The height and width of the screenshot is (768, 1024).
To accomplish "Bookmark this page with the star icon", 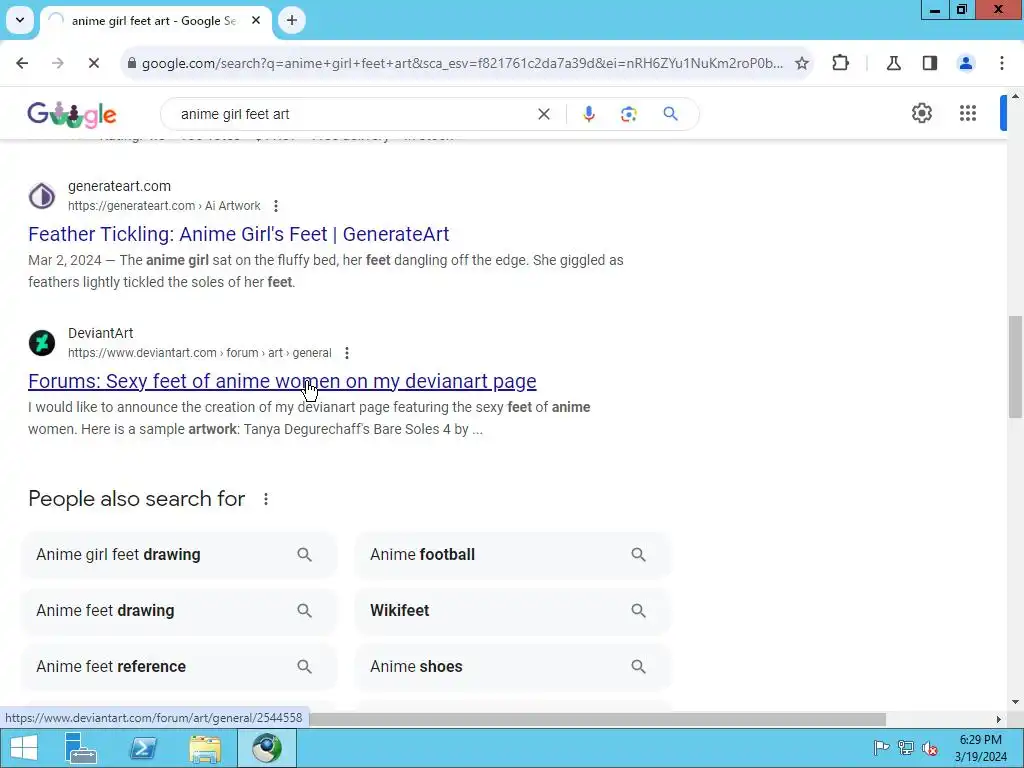I will [x=802, y=63].
